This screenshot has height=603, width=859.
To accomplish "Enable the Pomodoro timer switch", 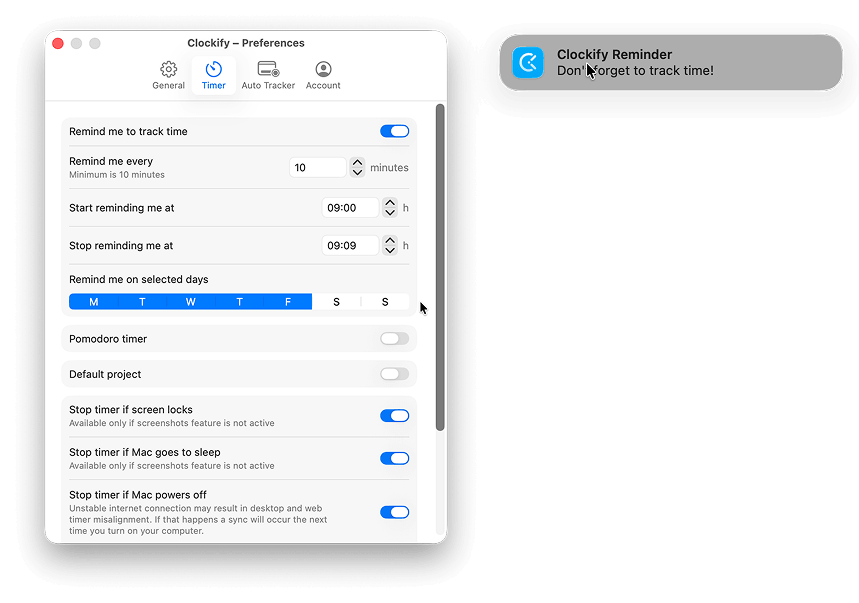I will point(394,339).
